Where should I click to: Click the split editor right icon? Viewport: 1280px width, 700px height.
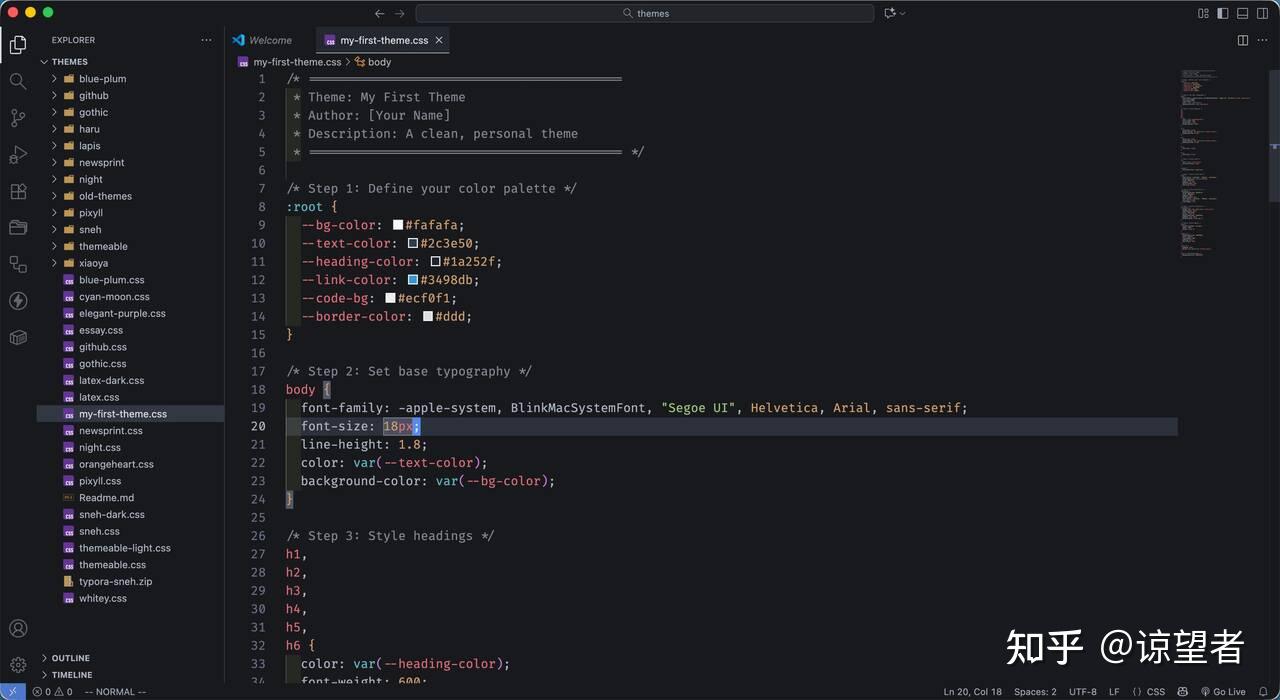coord(1243,40)
